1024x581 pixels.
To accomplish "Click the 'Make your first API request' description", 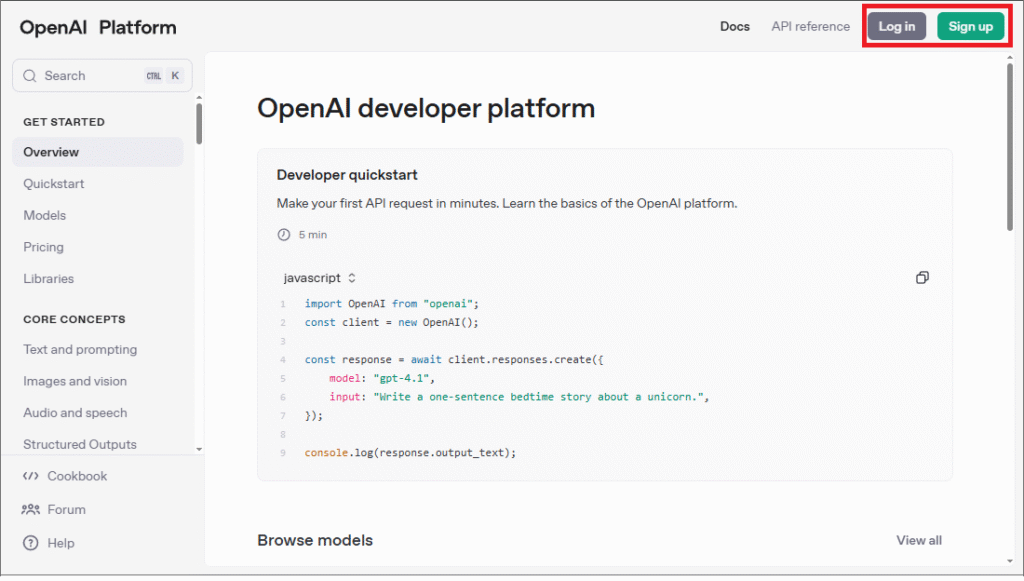I will pos(507,204).
